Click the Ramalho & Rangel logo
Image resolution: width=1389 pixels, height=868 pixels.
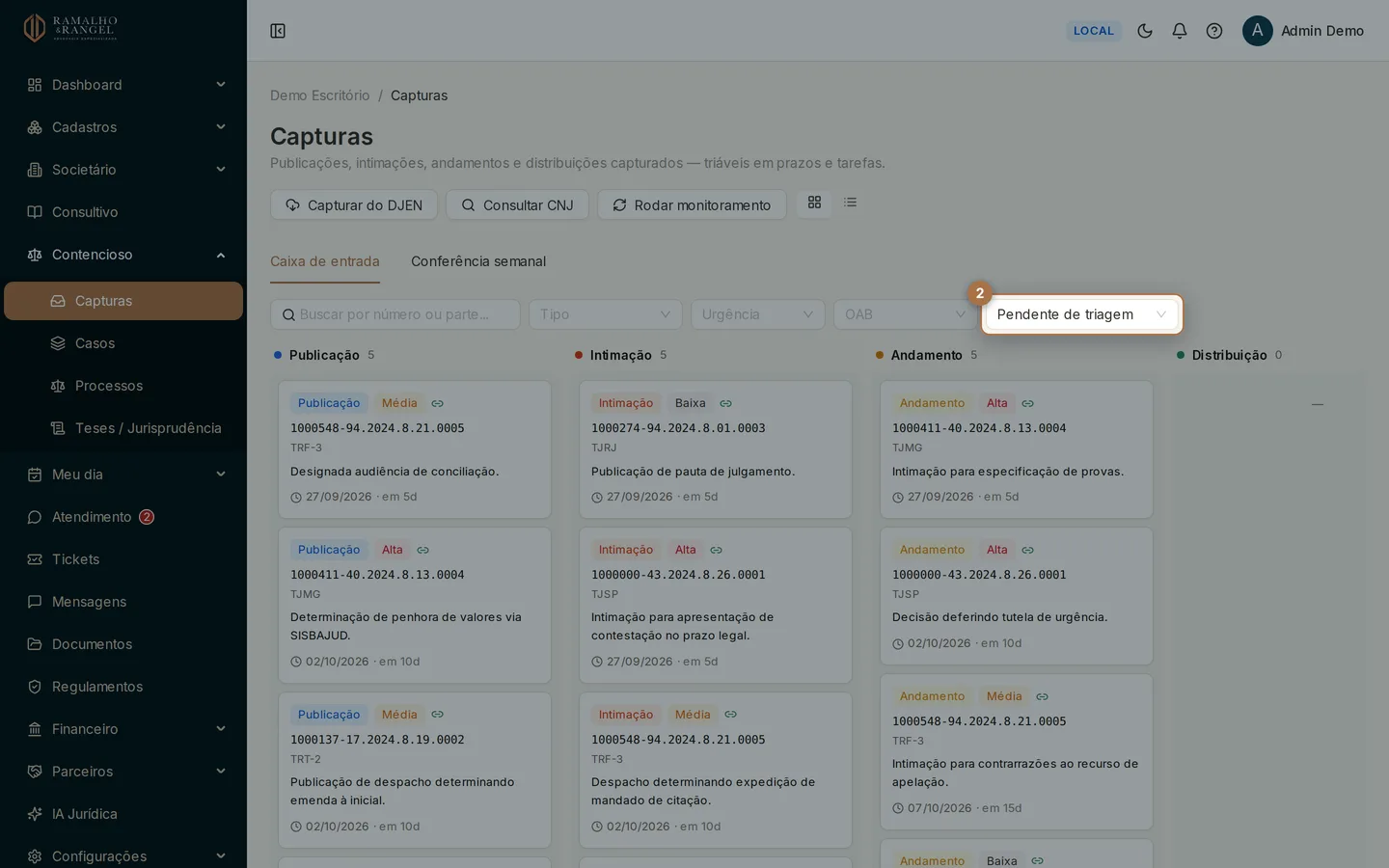70,28
